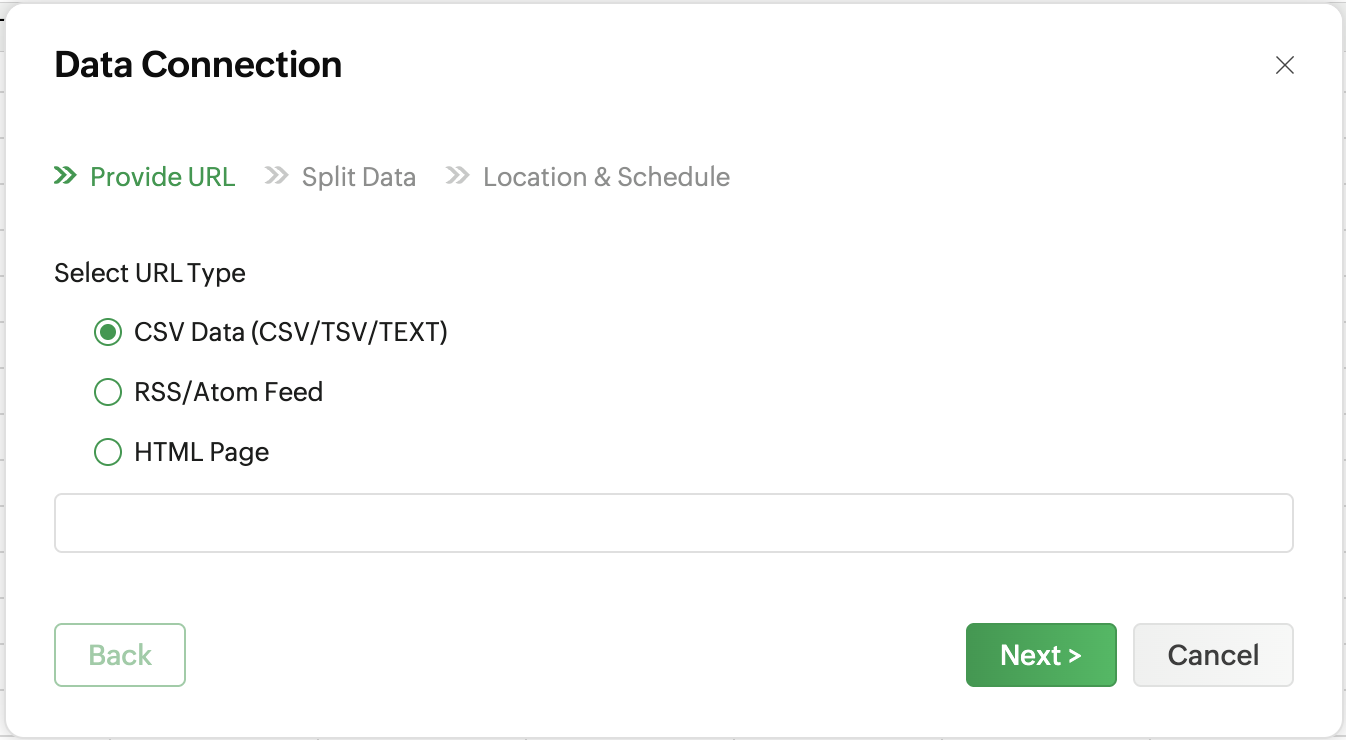Choose the RSS/Atom Feed radio option
The image size is (1346, 740).
107,392
